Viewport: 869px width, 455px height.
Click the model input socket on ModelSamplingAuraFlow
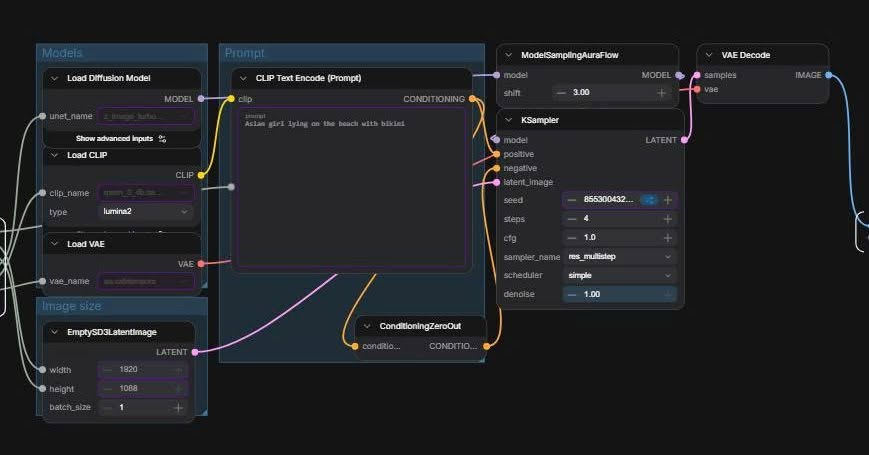pos(497,75)
